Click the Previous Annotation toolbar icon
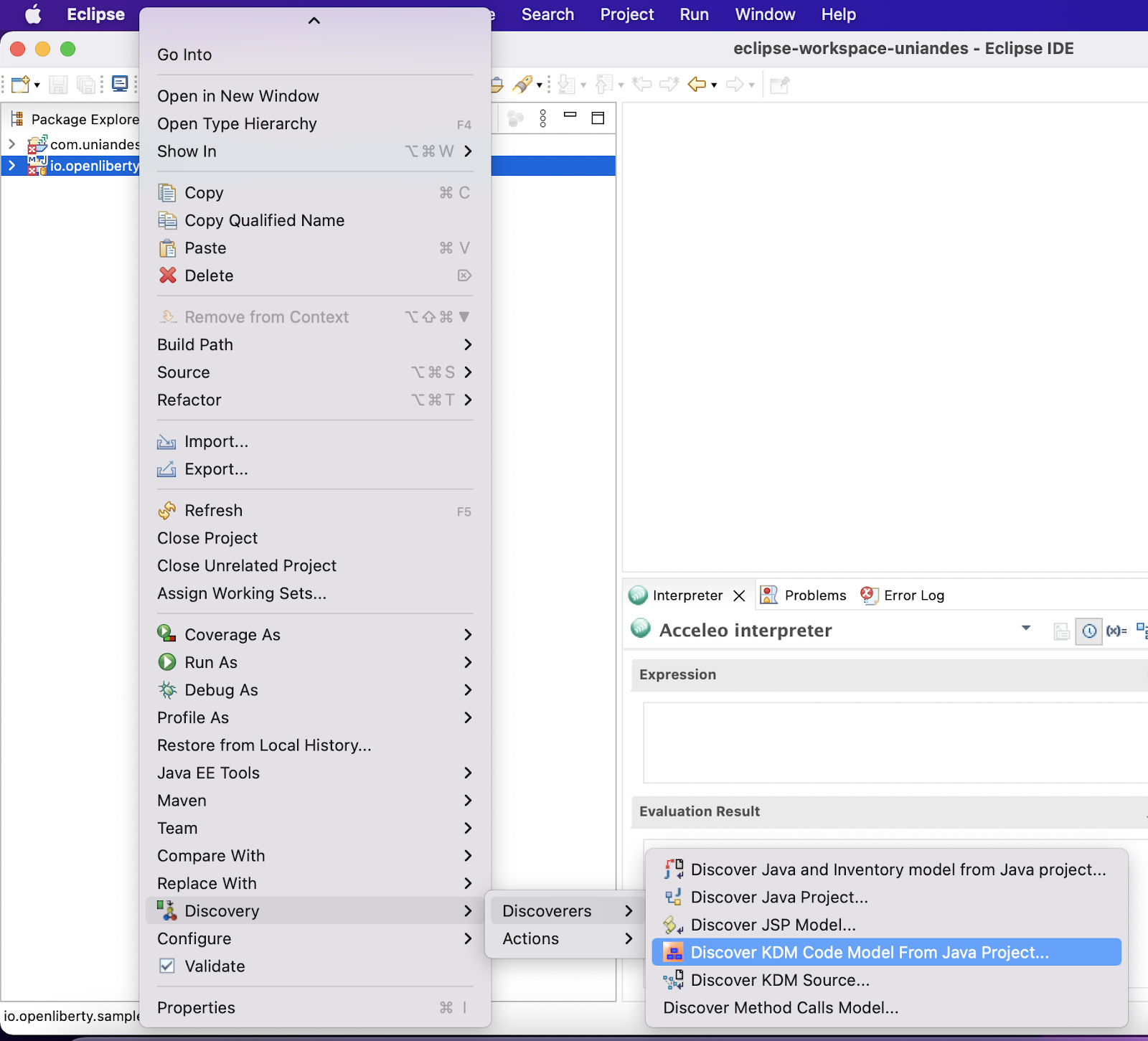Image resolution: width=1148 pixels, height=1041 pixels. [x=604, y=85]
